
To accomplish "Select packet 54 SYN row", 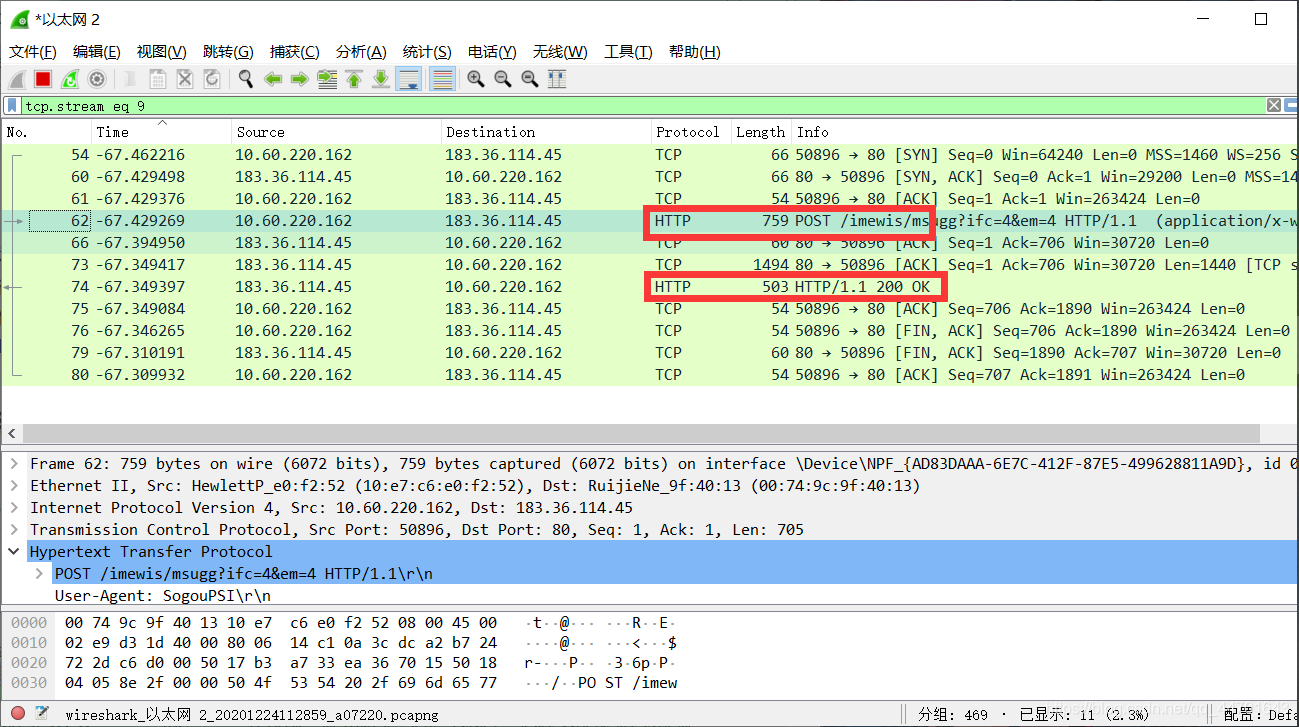I will (650, 155).
